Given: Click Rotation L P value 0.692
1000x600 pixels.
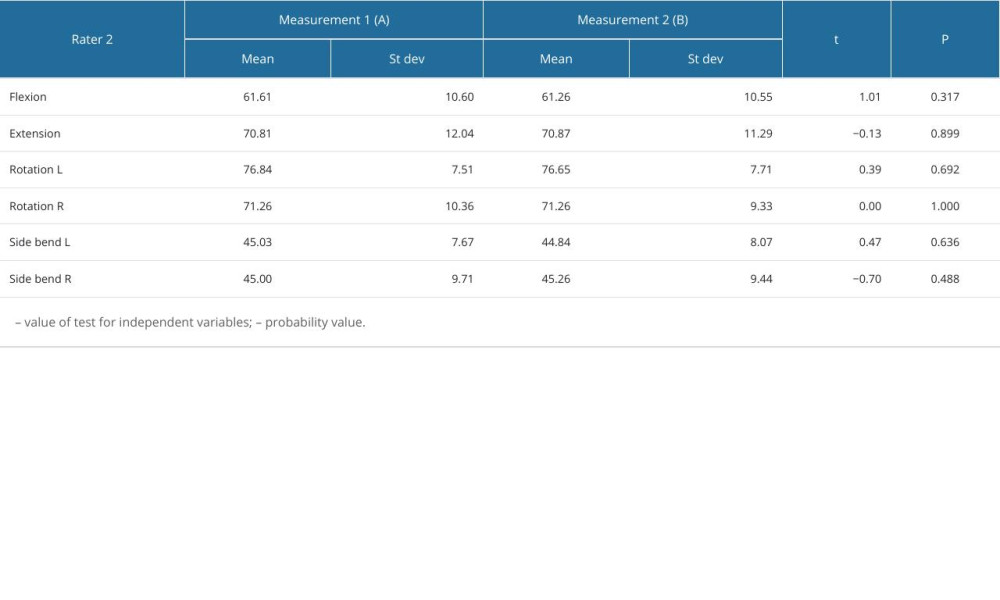Looking at the screenshot, I should pyautogui.click(x=945, y=170).
